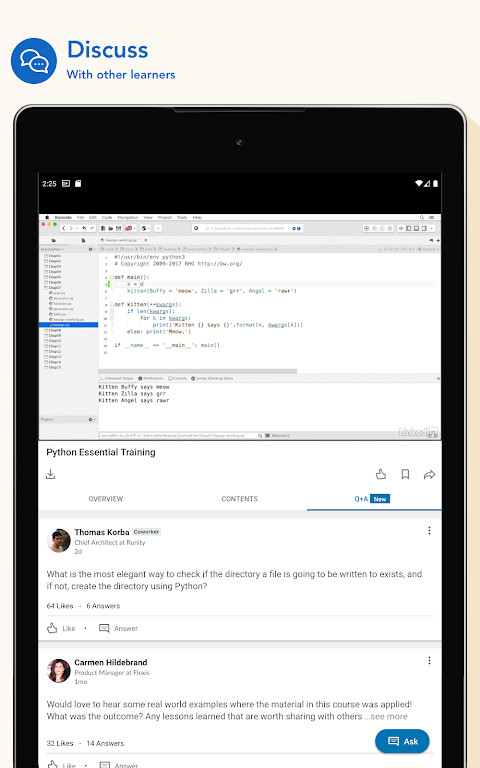Tap the Wi-Fi status icon
The image size is (480, 768).
point(419,184)
